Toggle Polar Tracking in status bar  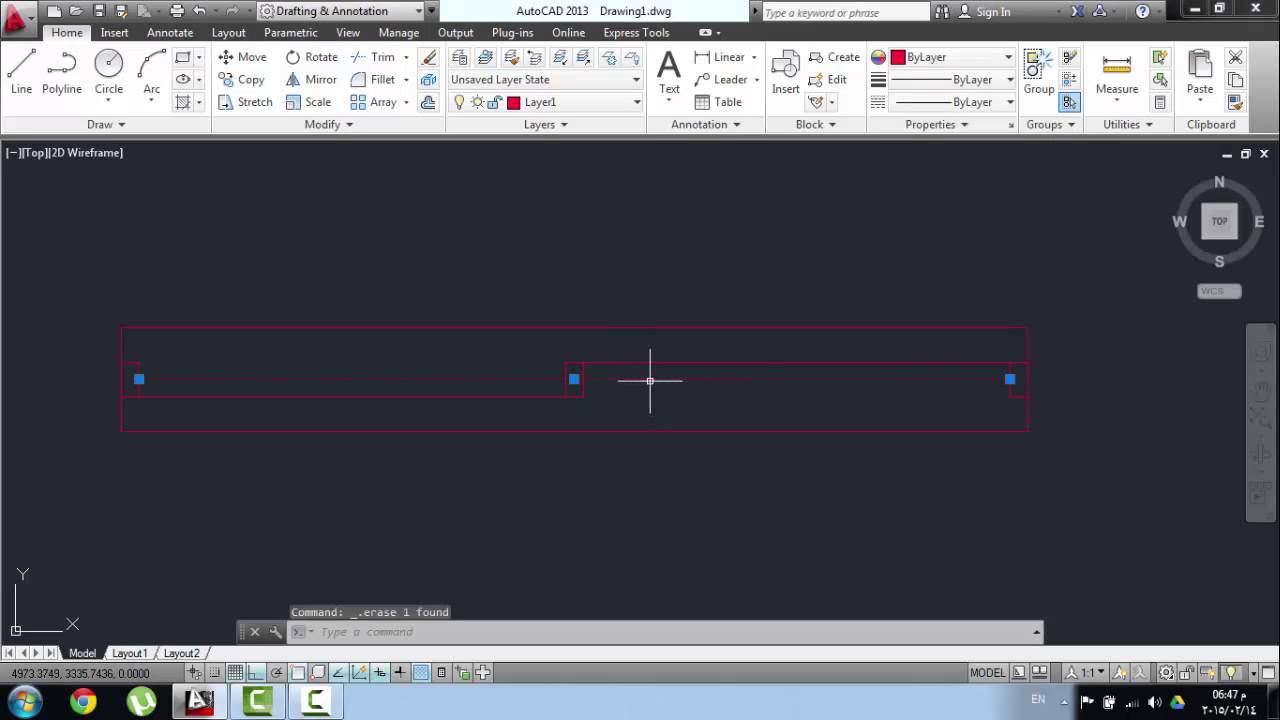click(277, 673)
